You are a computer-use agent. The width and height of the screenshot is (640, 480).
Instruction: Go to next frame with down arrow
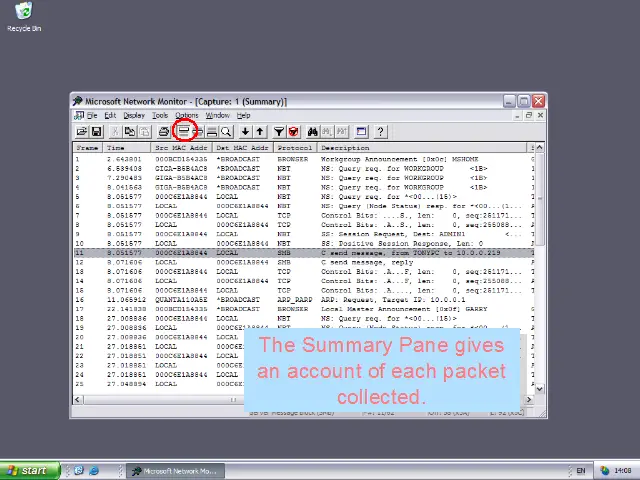(x=245, y=131)
